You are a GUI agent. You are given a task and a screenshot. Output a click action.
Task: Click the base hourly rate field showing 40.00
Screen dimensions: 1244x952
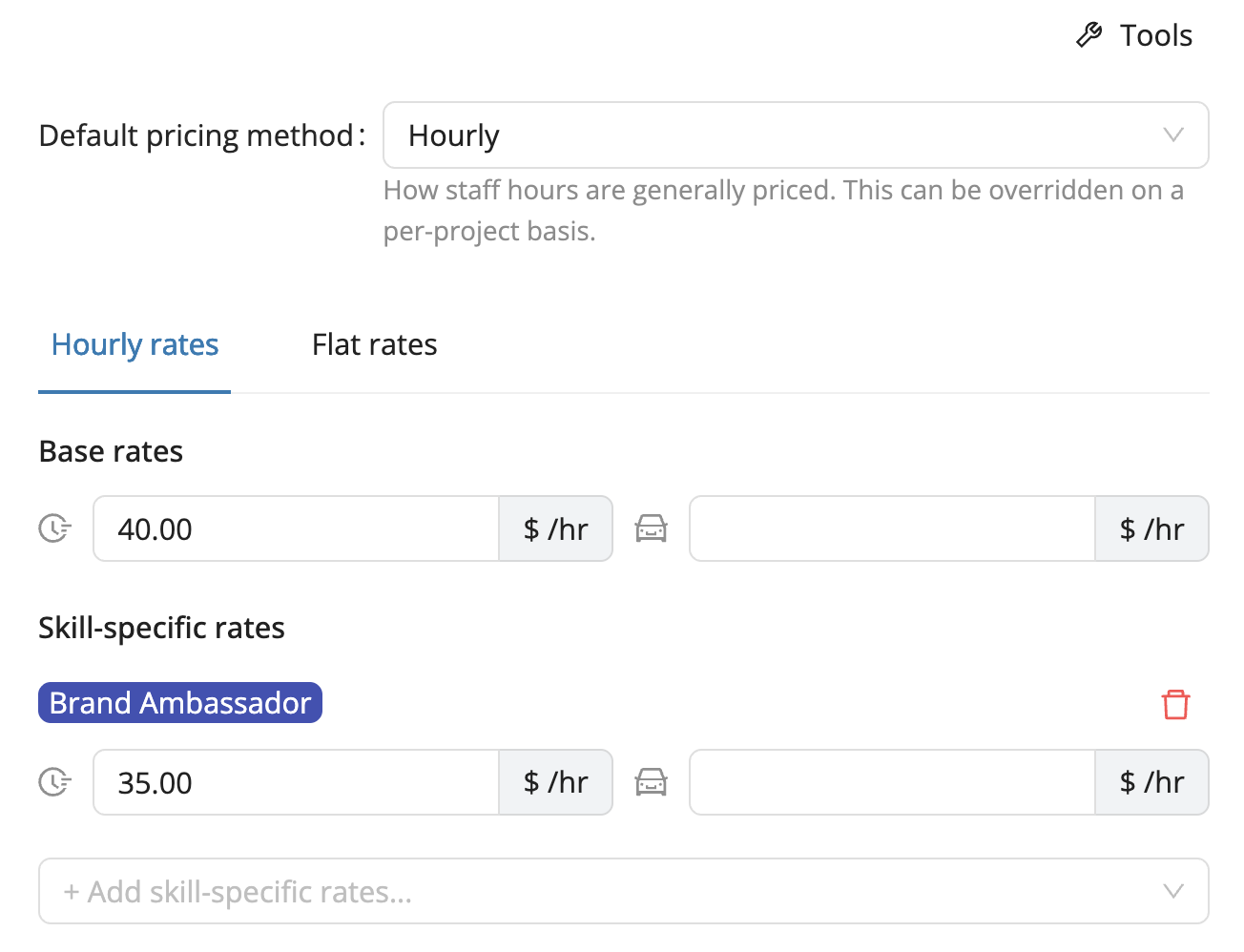point(296,528)
